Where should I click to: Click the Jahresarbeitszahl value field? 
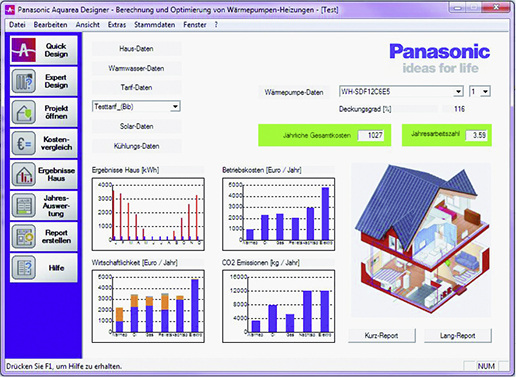[477, 135]
